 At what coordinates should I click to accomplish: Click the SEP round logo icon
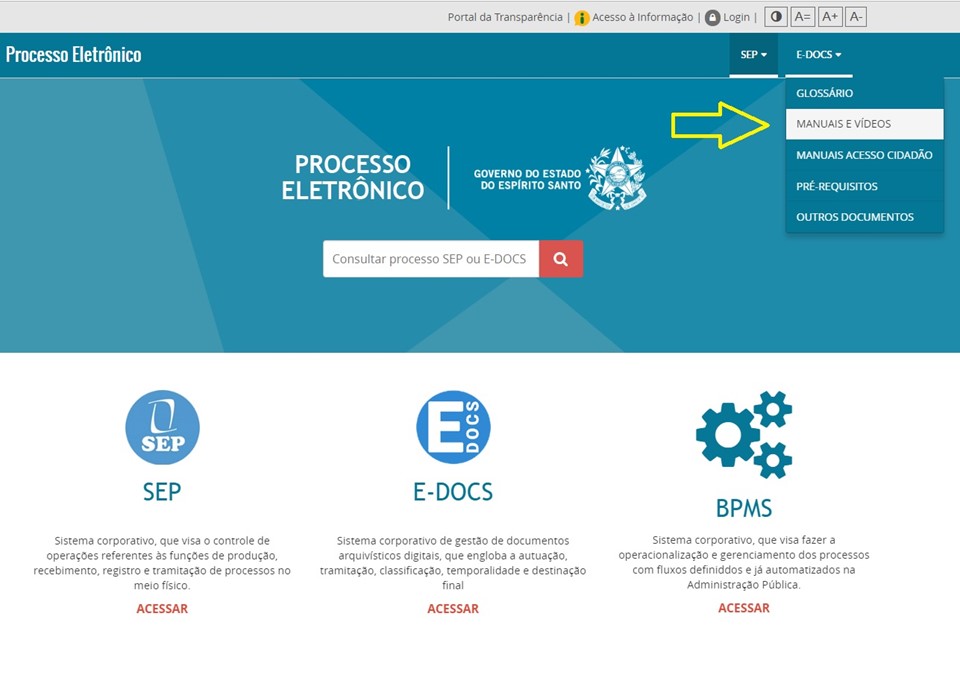click(162, 427)
